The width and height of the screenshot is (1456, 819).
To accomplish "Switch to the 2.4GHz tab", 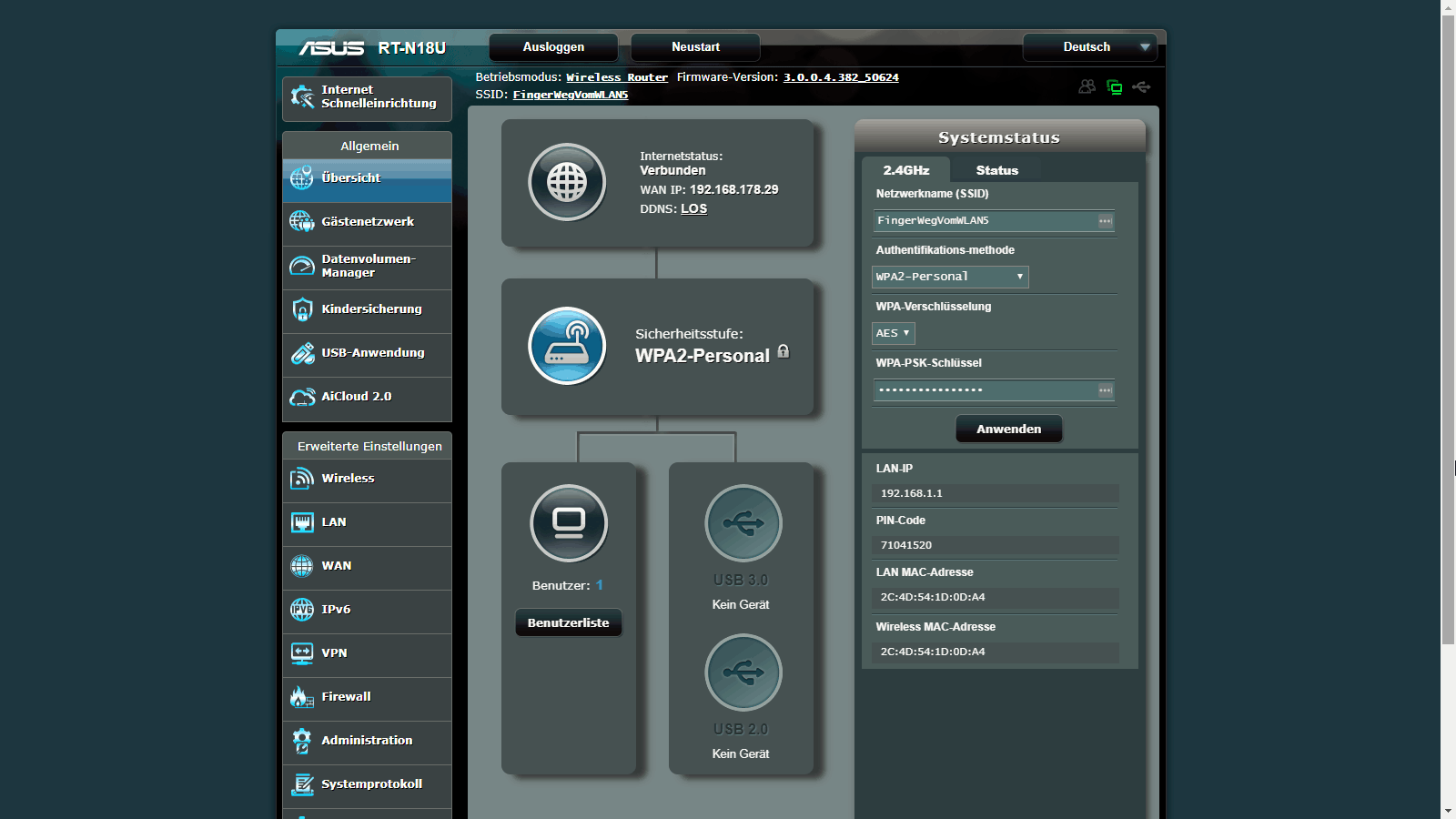I will coord(906,170).
